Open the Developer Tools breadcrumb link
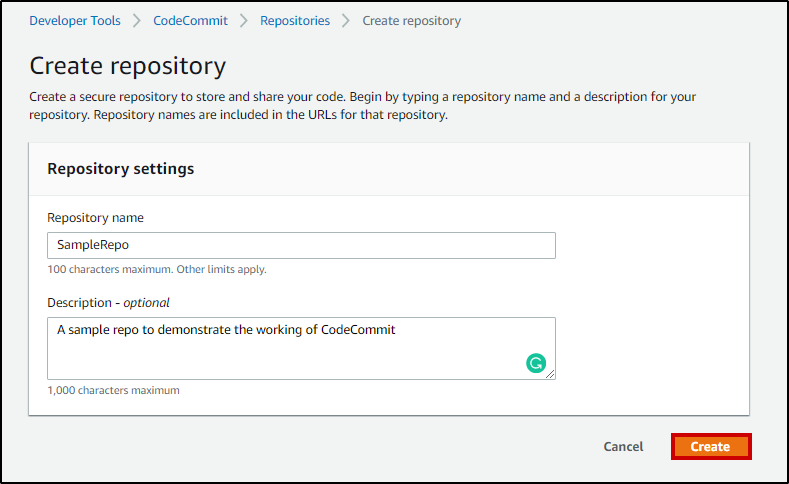 point(74,21)
